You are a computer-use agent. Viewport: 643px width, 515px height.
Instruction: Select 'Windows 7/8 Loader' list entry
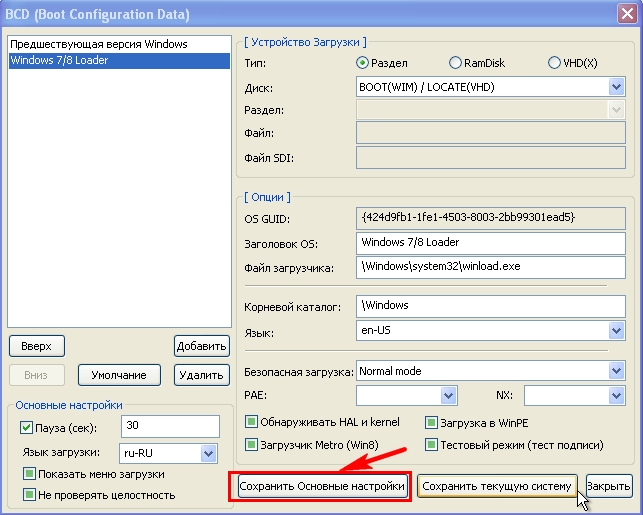coord(59,60)
